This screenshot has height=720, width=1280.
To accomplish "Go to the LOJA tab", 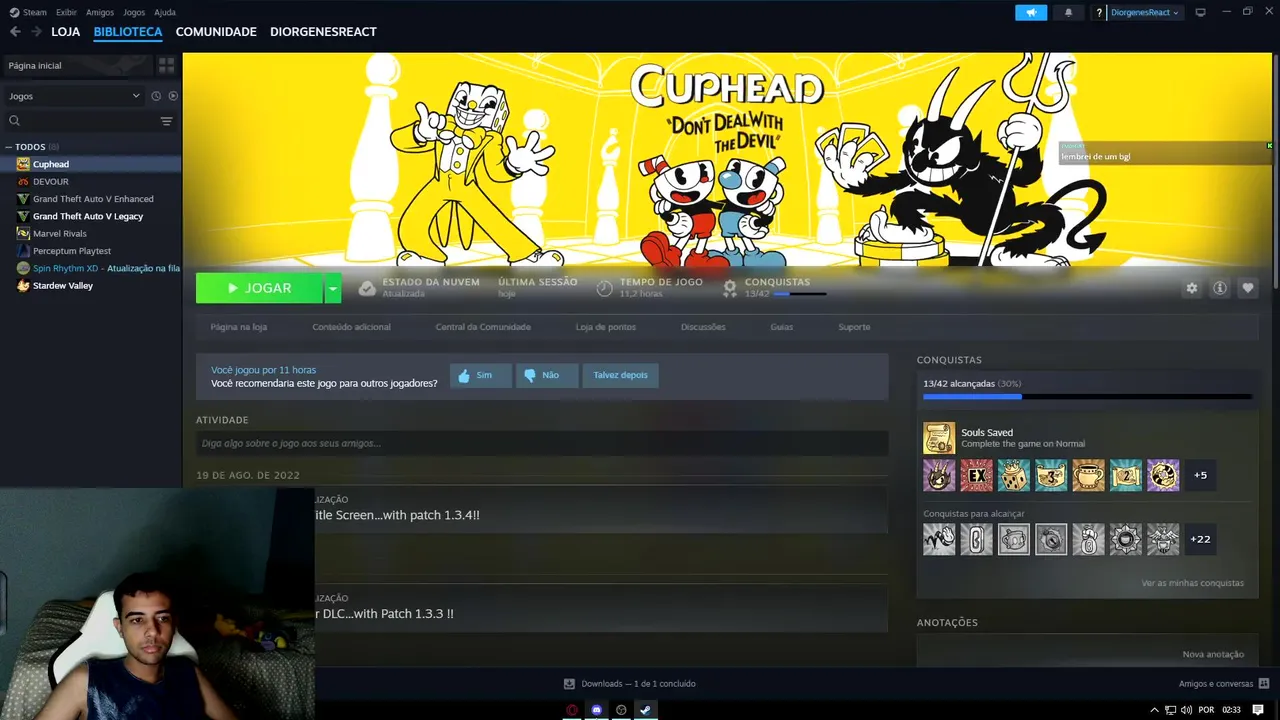I will (66, 32).
